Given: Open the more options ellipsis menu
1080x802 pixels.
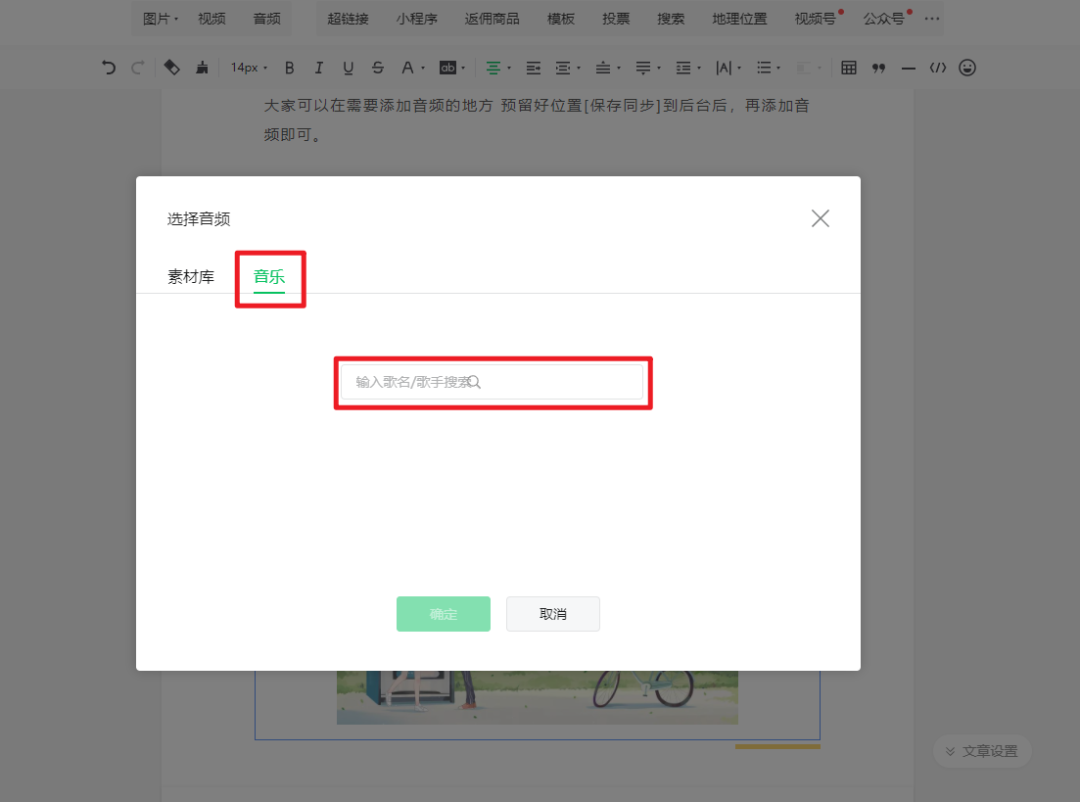Looking at the screenshot, I should pos(932,19).
